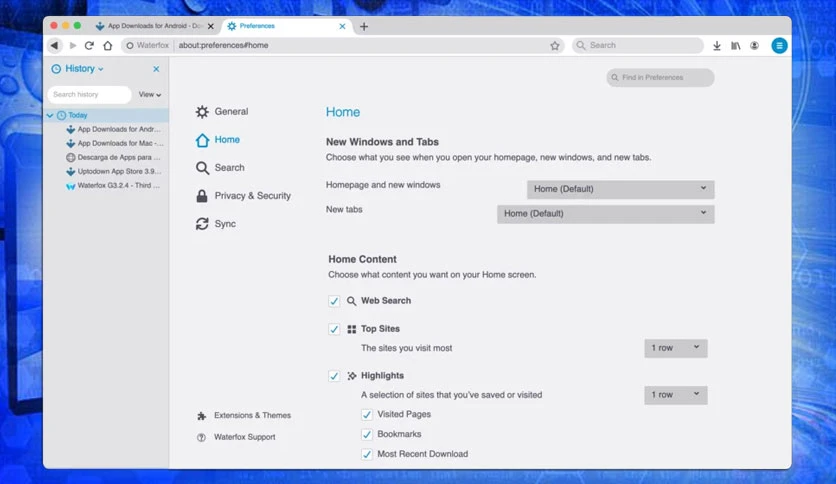Viewport: 836px width, 484px height.
Task: Click the Search history input field
Action: click(90, 94)
